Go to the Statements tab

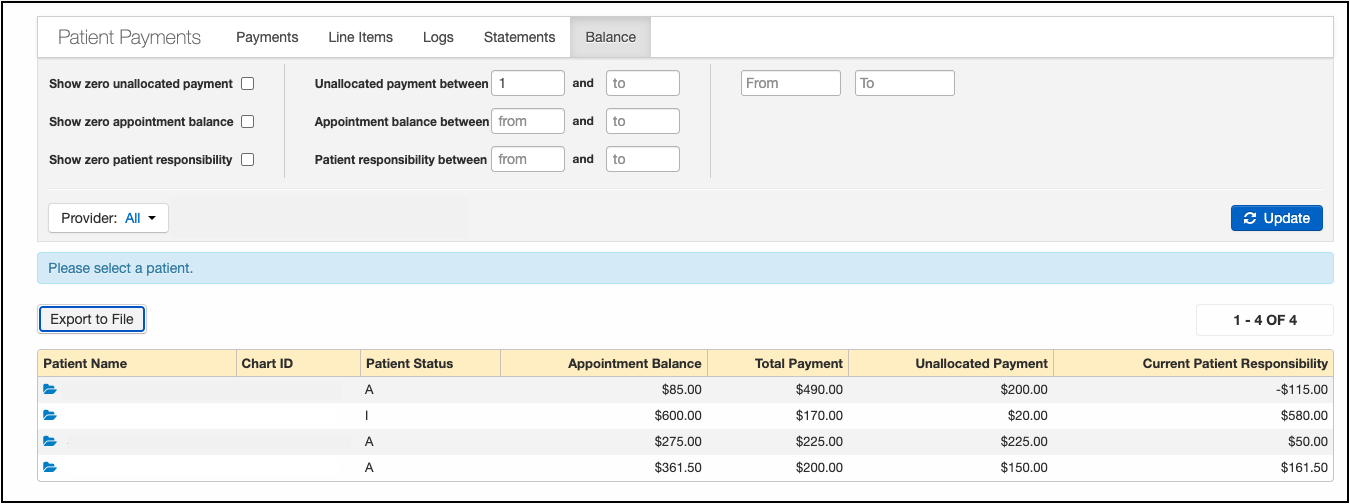[519, 37]
